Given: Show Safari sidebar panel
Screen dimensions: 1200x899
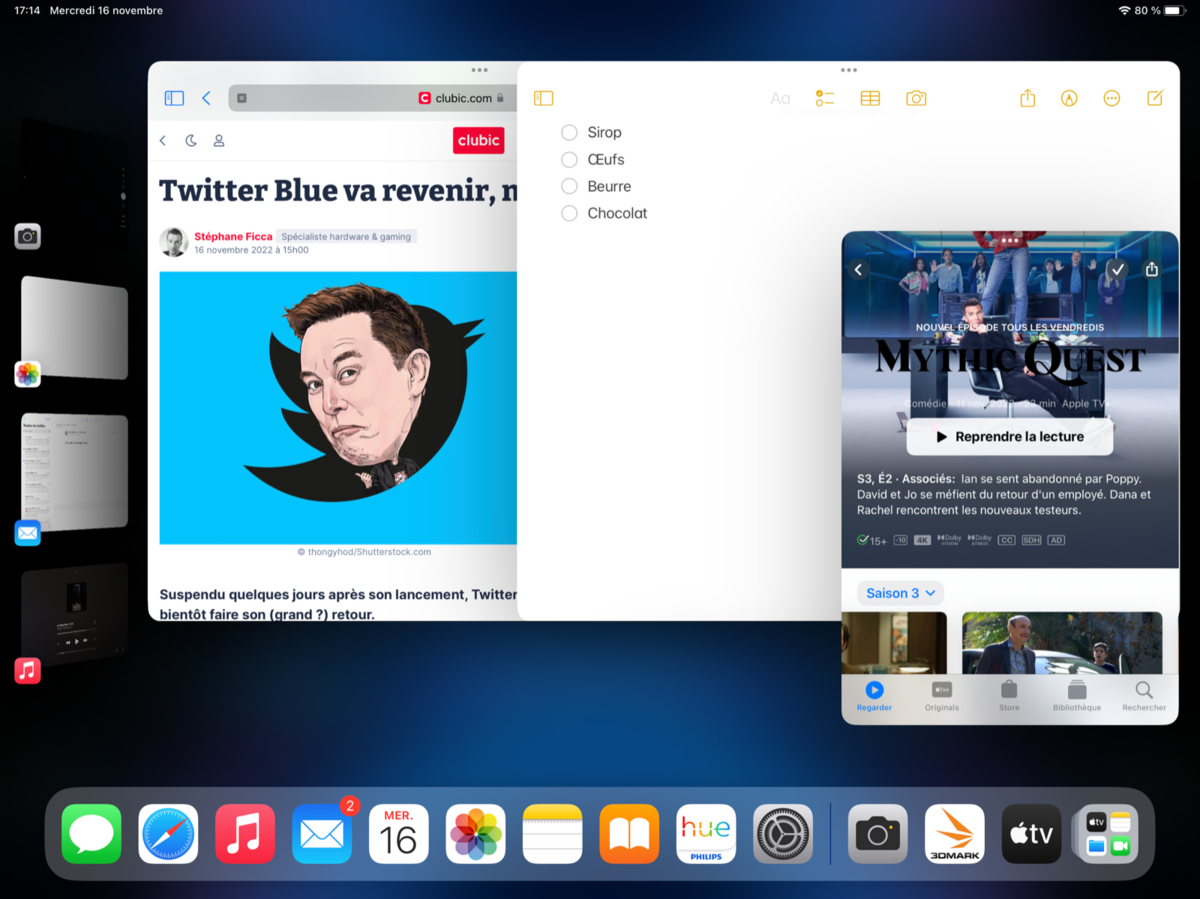Looking at the screenshot, I should 174,98.
